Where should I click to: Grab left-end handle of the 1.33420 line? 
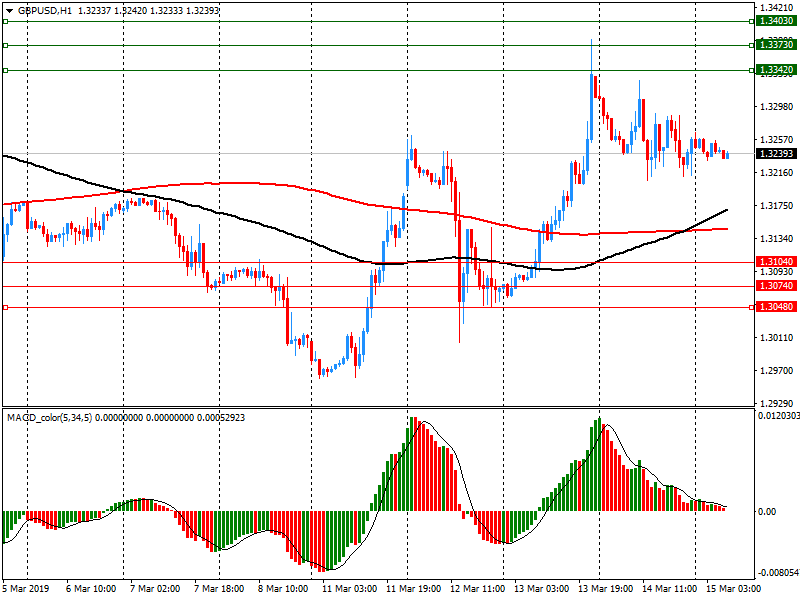coord(6,70)
